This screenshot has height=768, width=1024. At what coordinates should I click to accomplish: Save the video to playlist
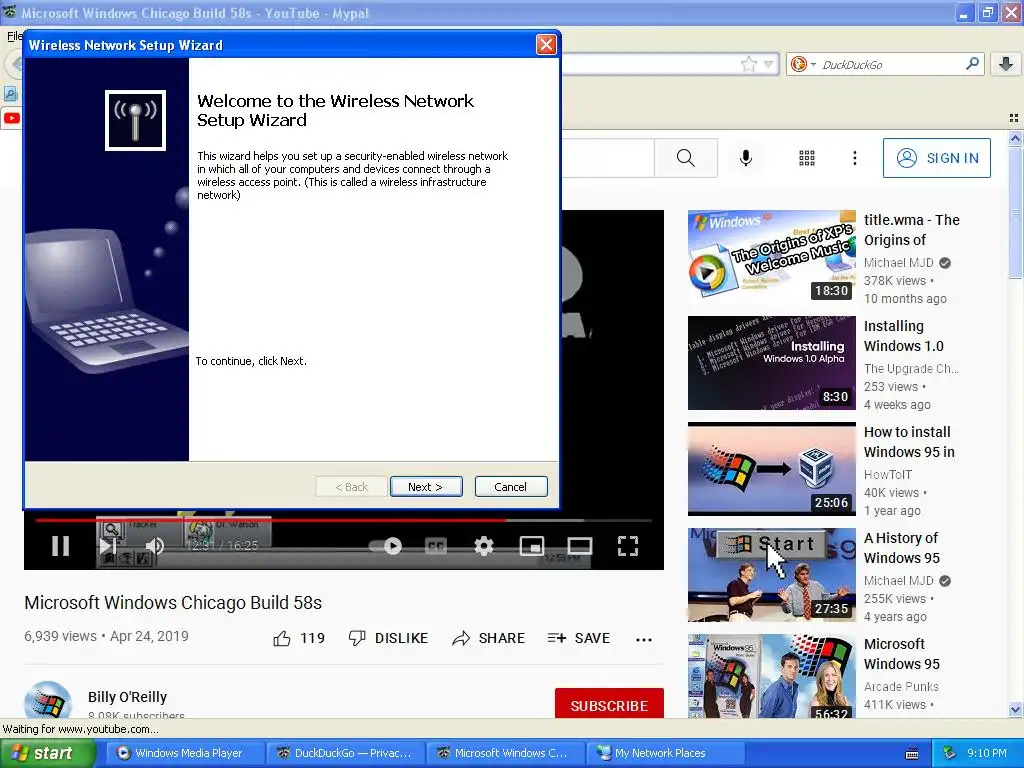579,638
